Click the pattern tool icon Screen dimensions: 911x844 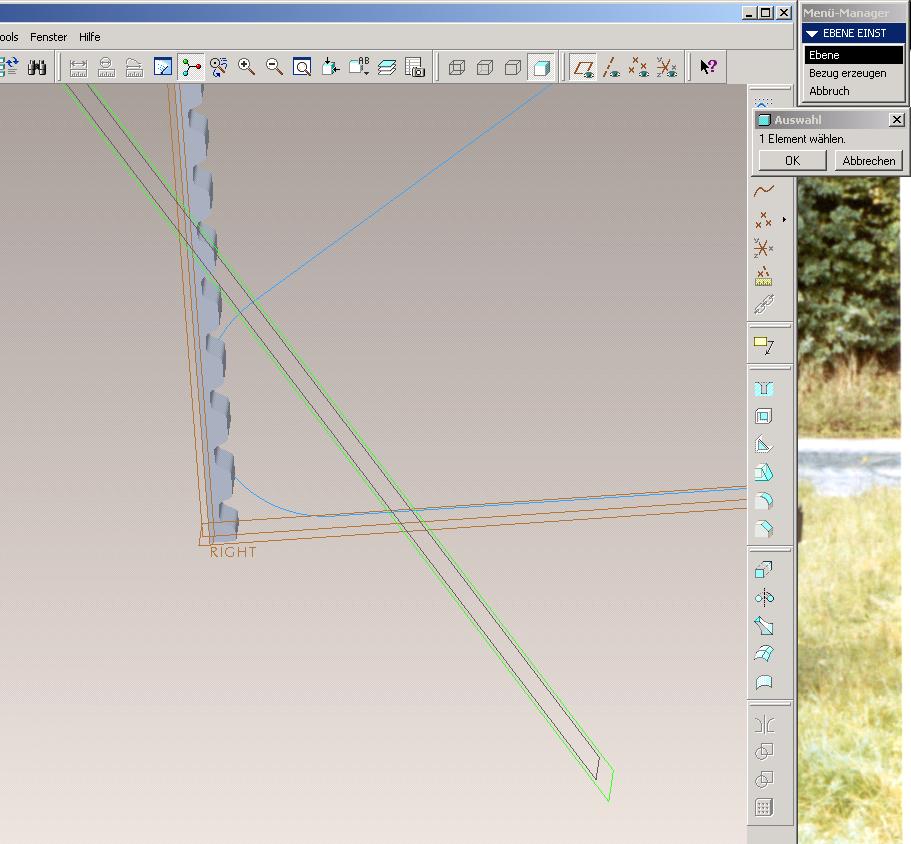(x=763, y=807)
